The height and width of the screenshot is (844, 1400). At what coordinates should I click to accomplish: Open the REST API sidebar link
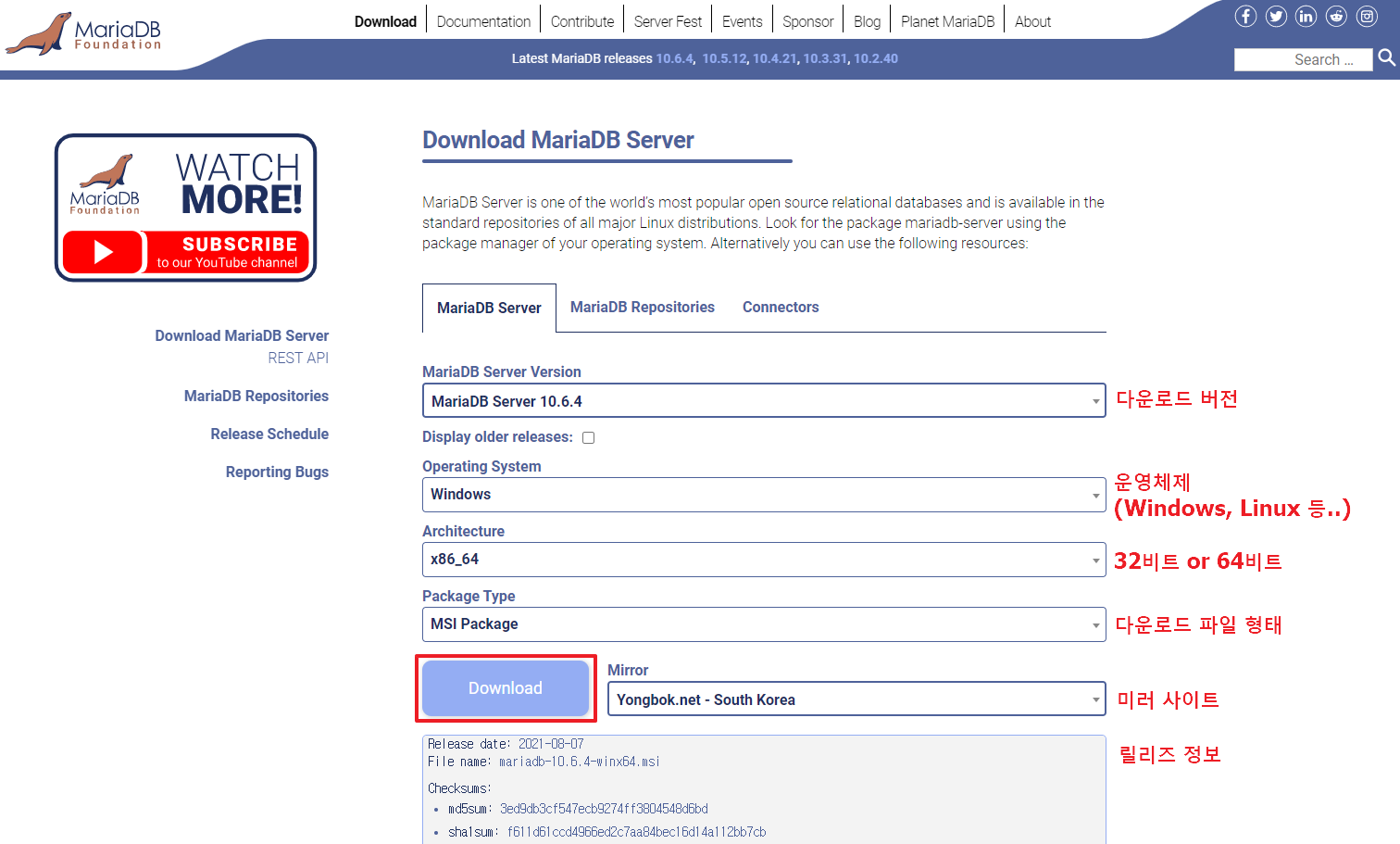click(x=298, y=358)
